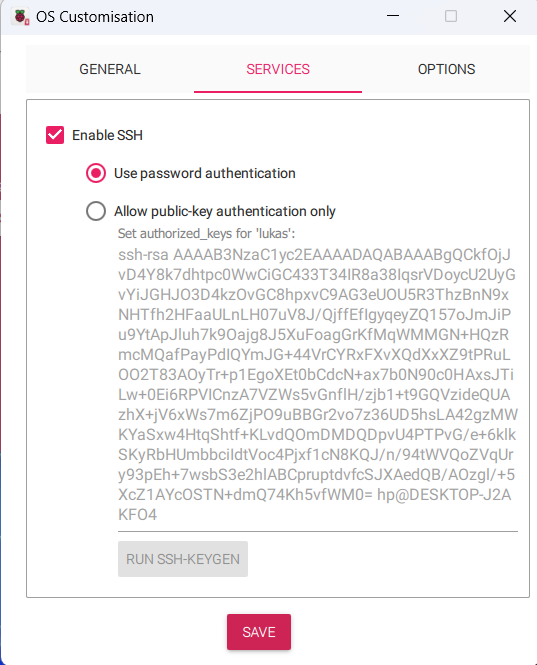Screen dimensions: 537x665
Task: Click the disabled maximize window button
Action: (451, 16)
